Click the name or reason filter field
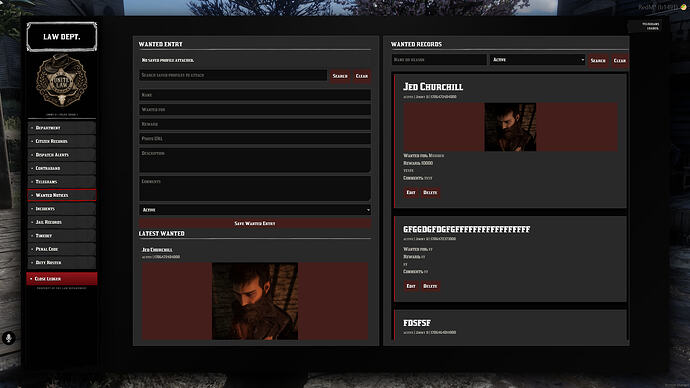The image size is (690, 388). click(x=439, y=60)
